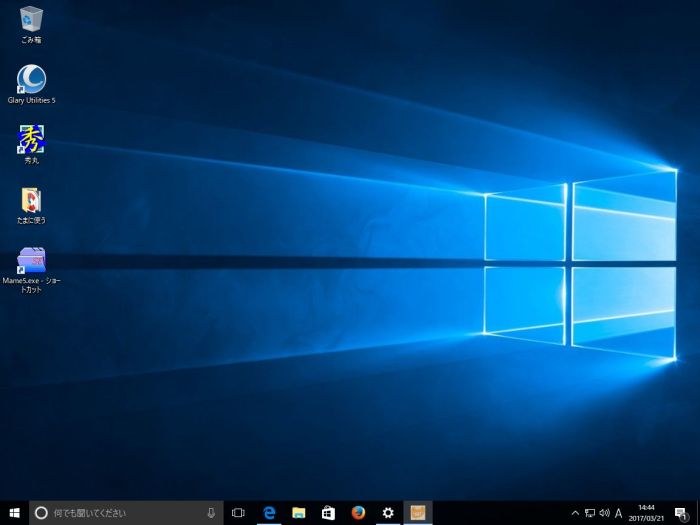This screenshot has width=700, height=525.
Task: Launch Microsoft Edge from the taskbar
Action: 268,513
